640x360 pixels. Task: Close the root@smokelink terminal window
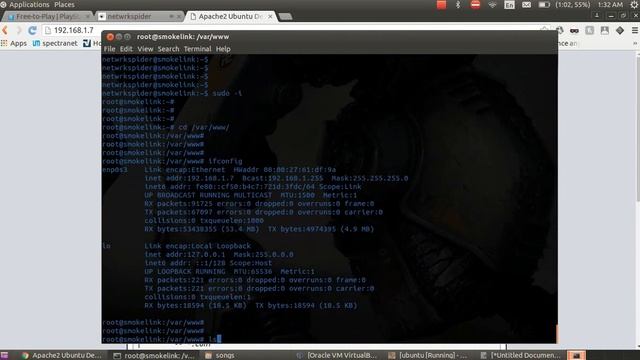coord(110,37)
